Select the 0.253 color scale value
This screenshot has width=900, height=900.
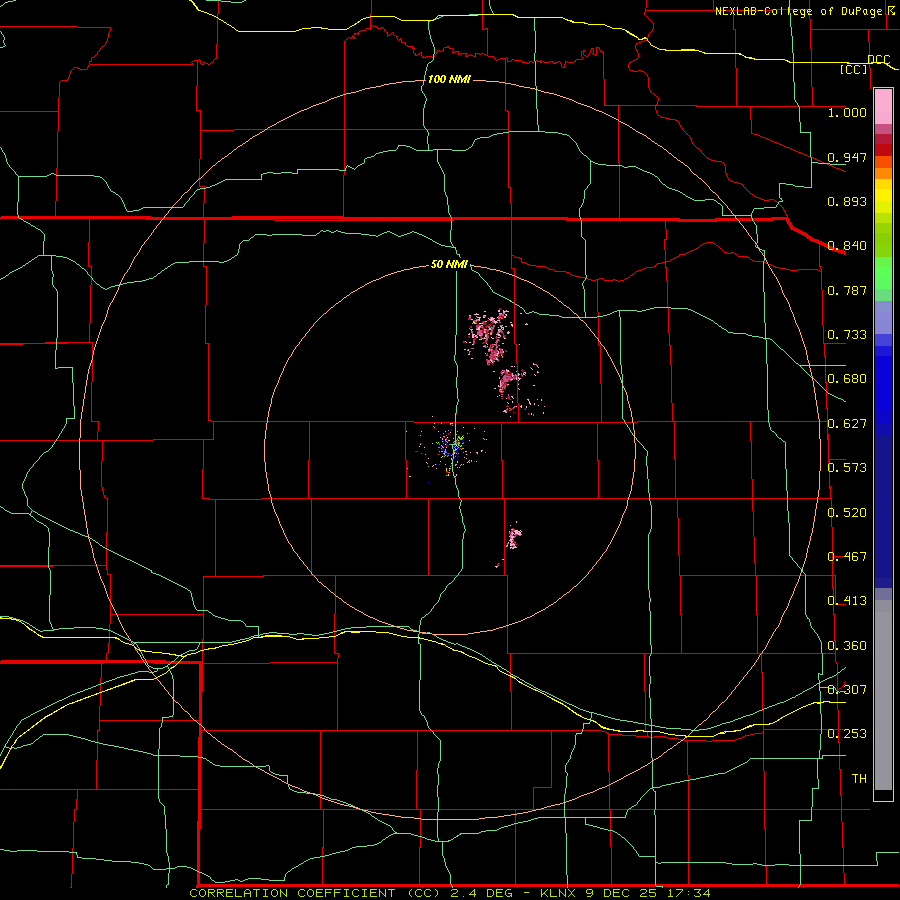coord(847,734)
